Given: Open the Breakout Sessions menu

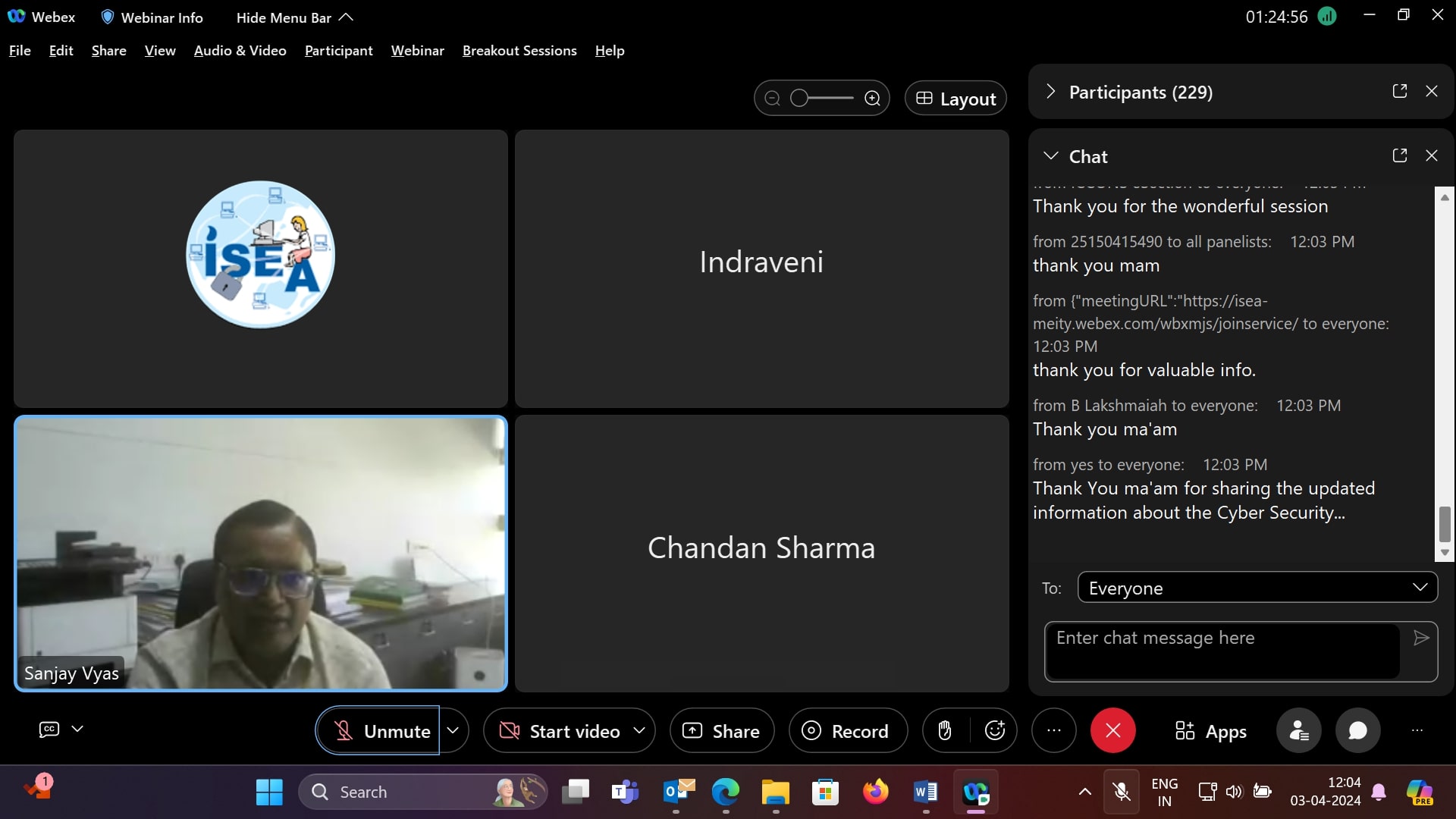Looking at the screenshot, I should tap(519, 51).
